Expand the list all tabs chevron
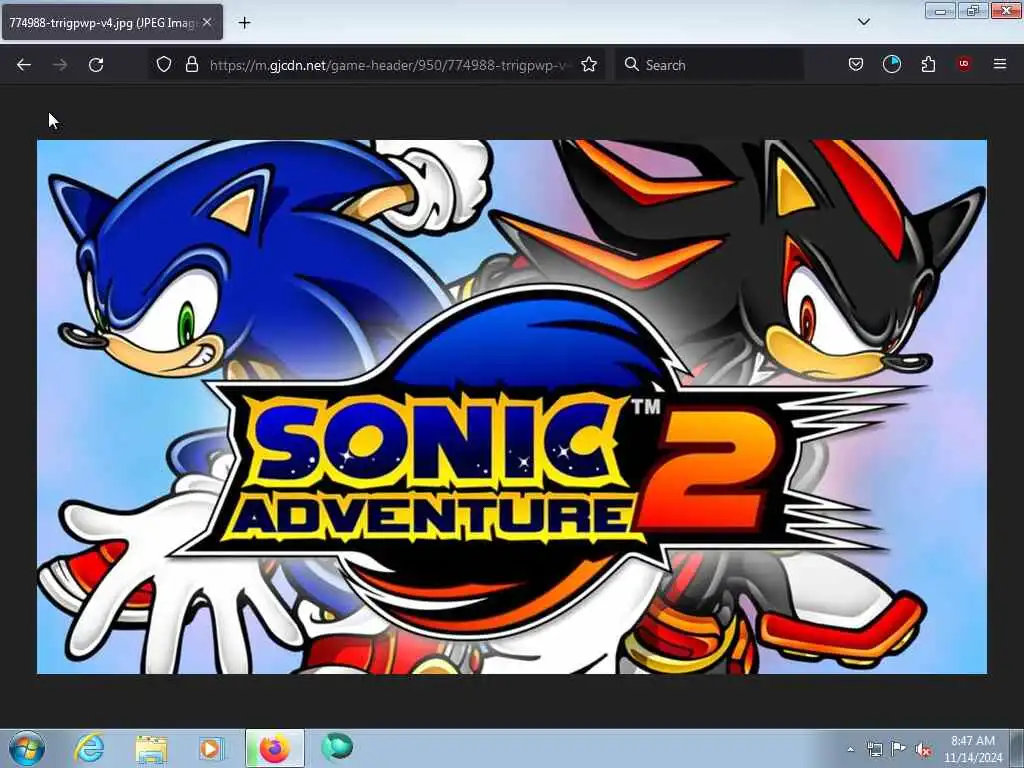 [x=864, y=22]
